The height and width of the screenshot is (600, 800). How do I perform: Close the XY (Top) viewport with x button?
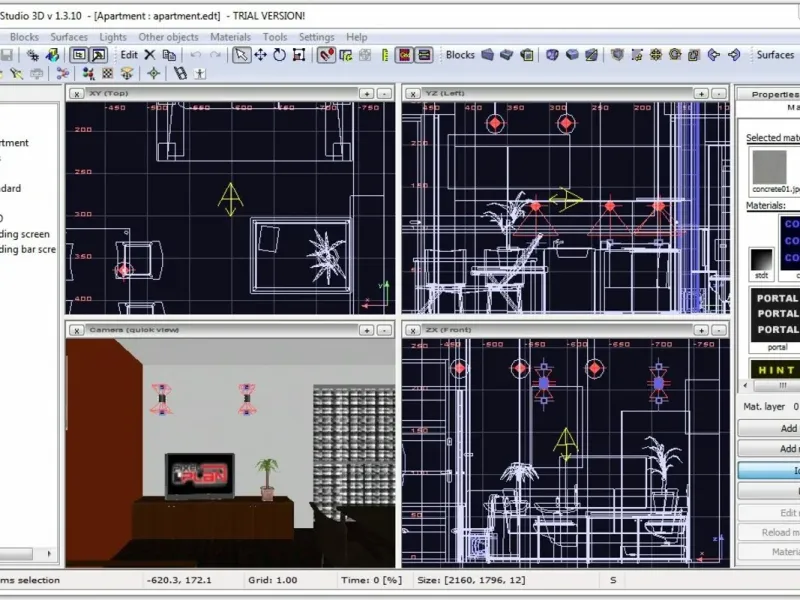coord(77,94)
